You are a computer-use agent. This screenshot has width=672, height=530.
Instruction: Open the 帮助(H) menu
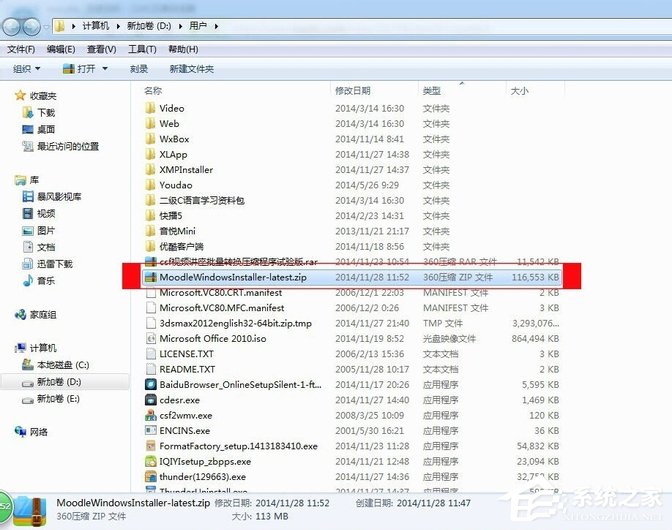click(x=183, y=50)
